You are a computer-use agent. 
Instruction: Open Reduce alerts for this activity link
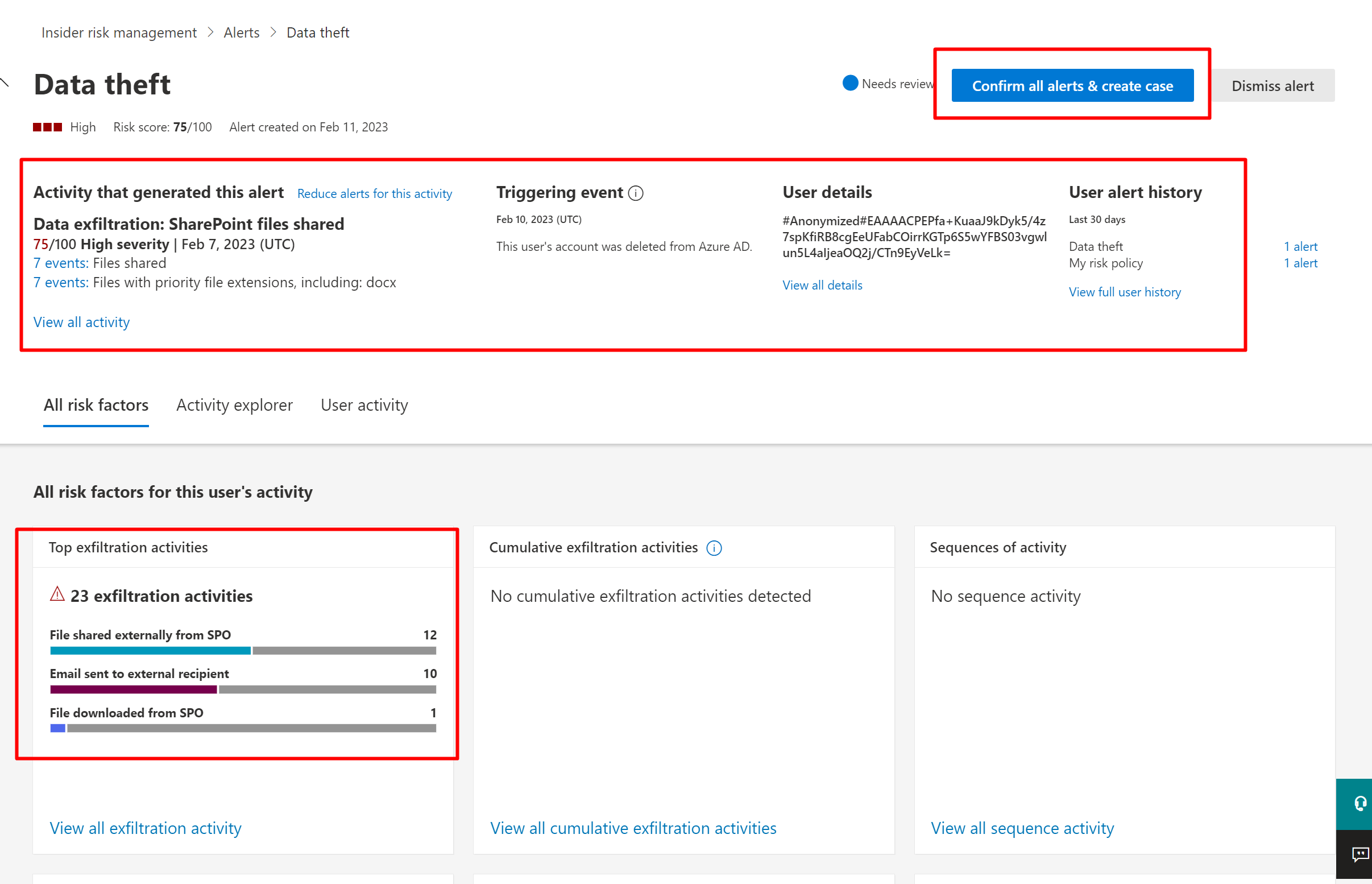tap(374, 194)
